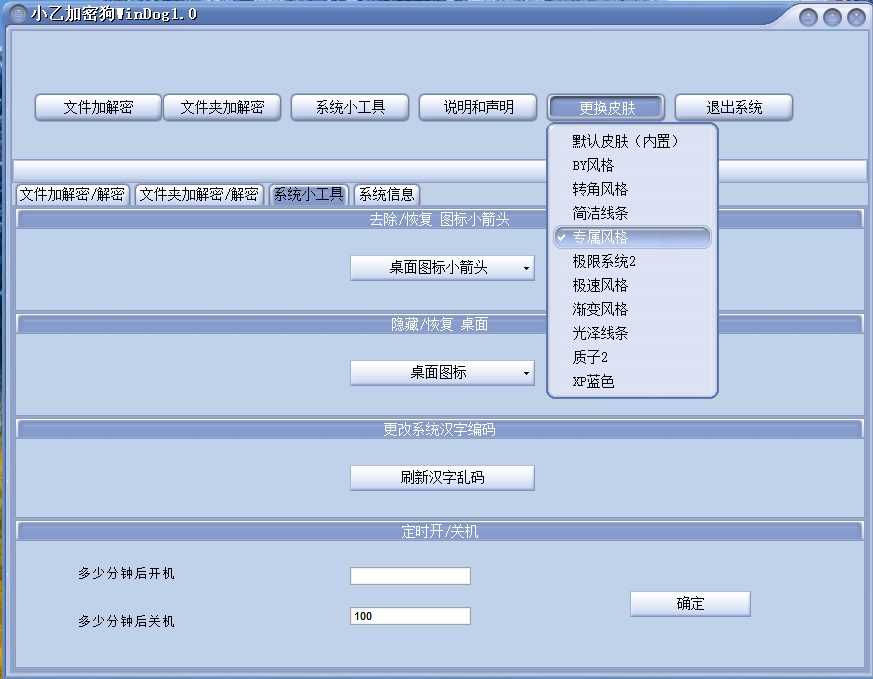This screenshot has height=679, width=873.
Task: Click the title bar app icon
Action: click(18, 13)
